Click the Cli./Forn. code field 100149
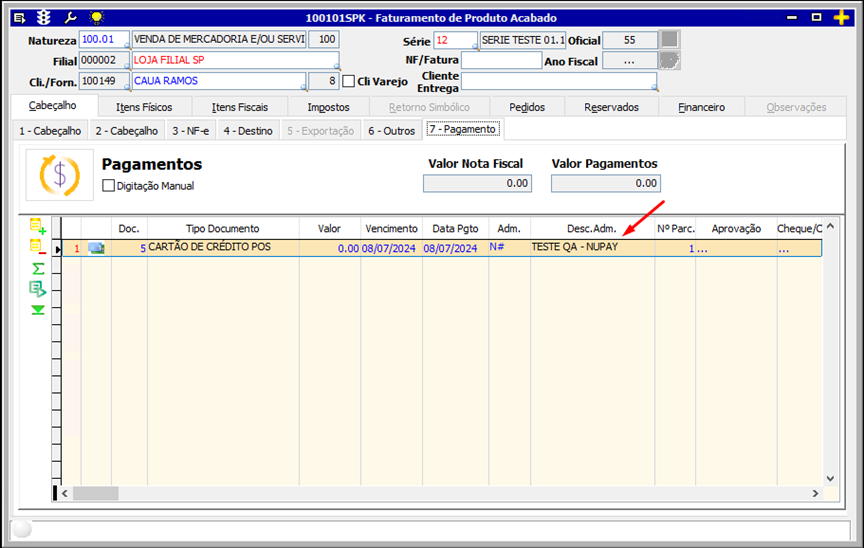Image resolution: width=864 pixels, height=548 pixels. [x=104, y=82]
